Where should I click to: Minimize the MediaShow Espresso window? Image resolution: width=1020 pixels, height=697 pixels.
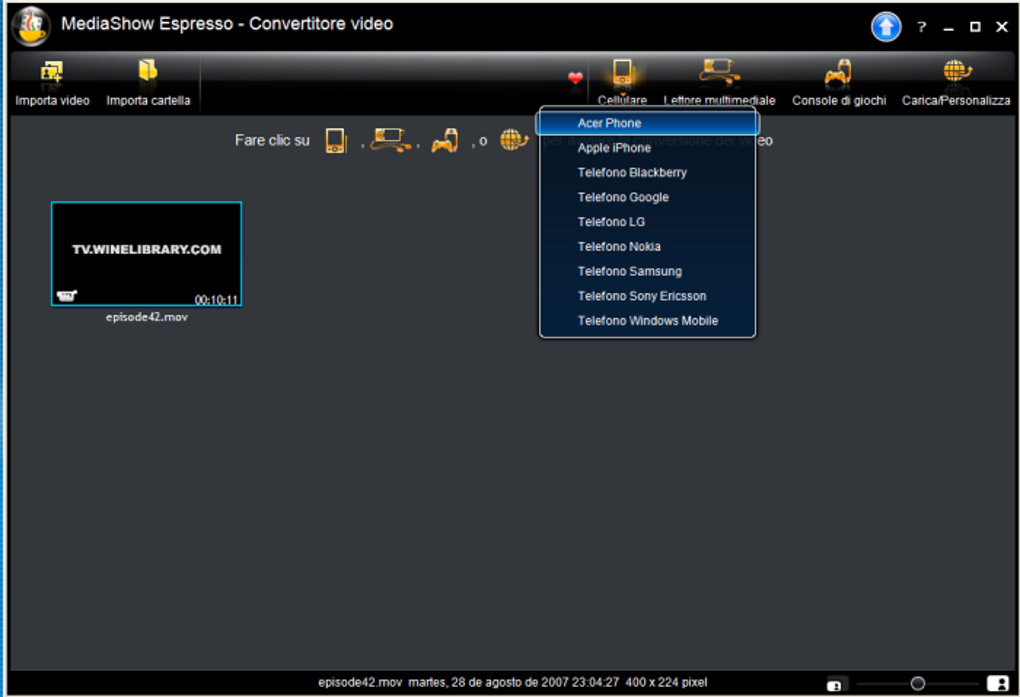click(x=948, y=27)
